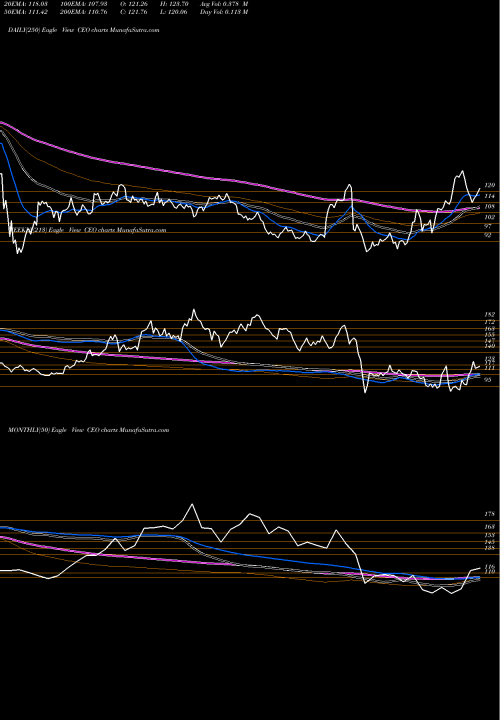The height and width of the screenshot is (720, 500).
Task: Click the 178 price label on monthly chart
Action: 490,514
